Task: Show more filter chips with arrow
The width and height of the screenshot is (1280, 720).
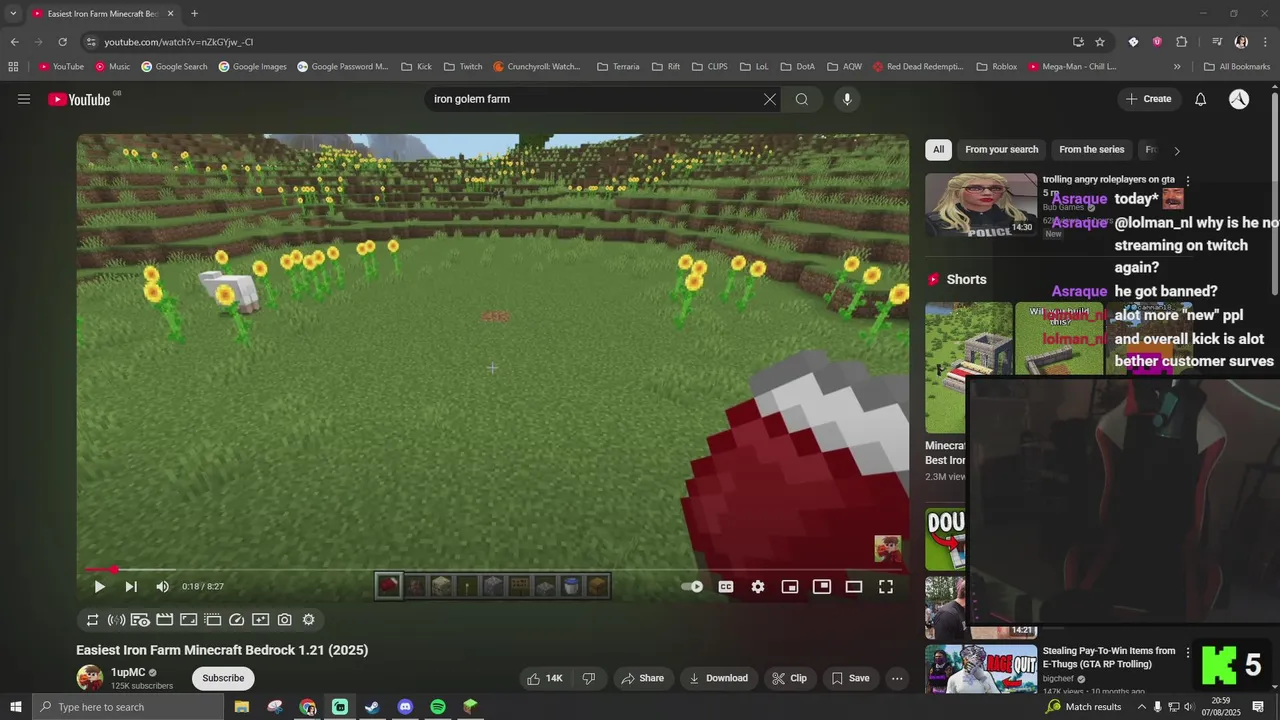Action: [1176, 151]
